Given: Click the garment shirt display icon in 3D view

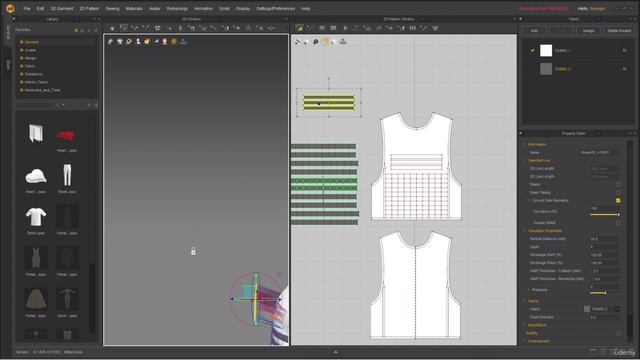Looking at the screenshot, I should (x=120, y=42).
